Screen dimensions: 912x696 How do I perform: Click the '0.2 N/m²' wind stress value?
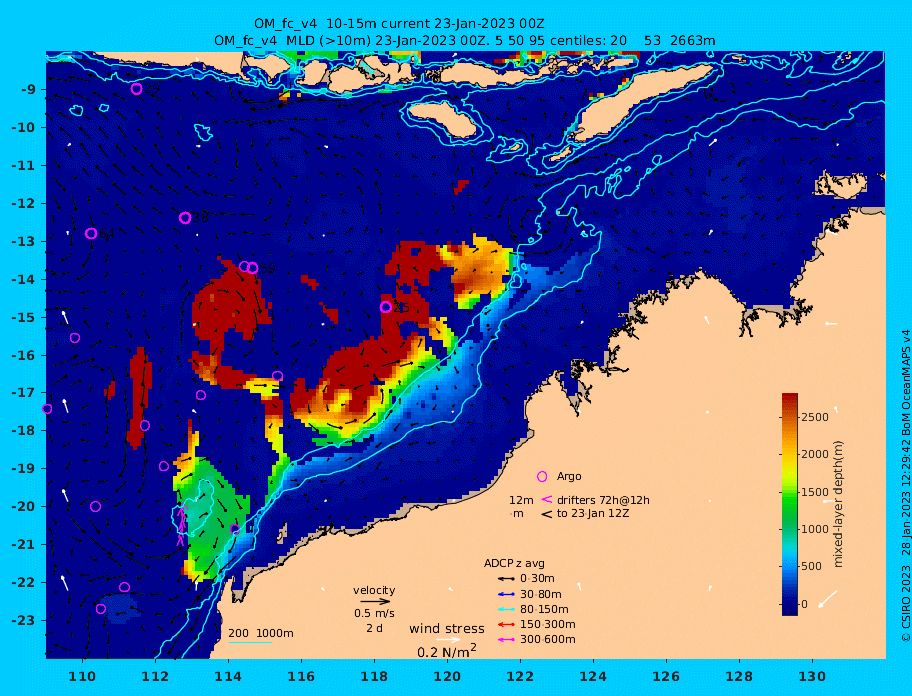(x=447, y=651)
